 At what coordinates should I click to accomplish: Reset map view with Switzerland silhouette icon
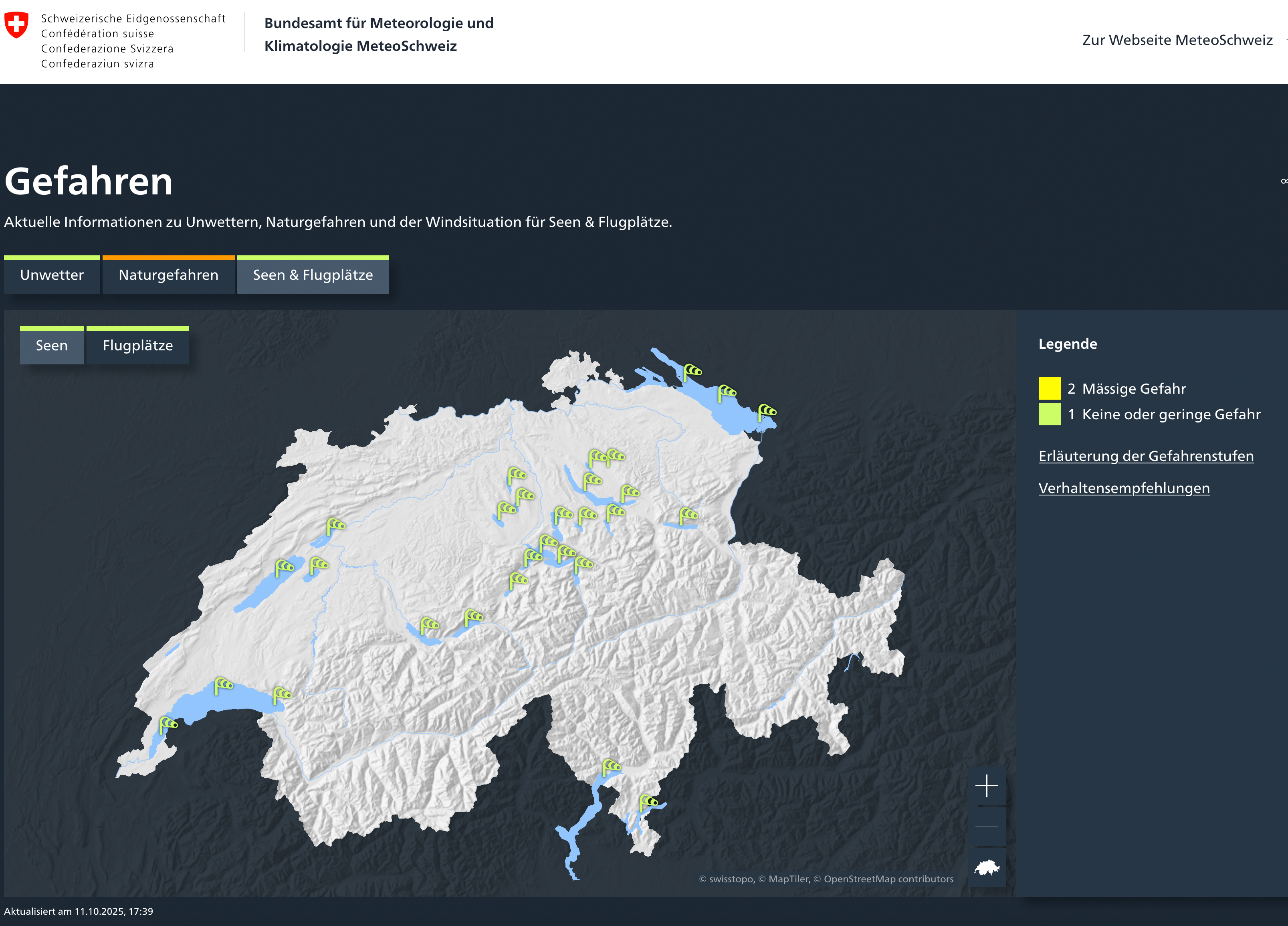point(987,867)
